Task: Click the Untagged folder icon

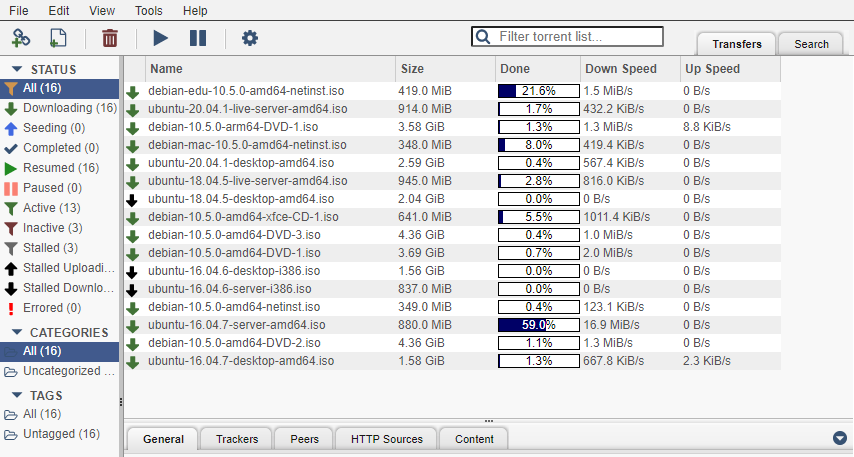Action: [10, 435]
